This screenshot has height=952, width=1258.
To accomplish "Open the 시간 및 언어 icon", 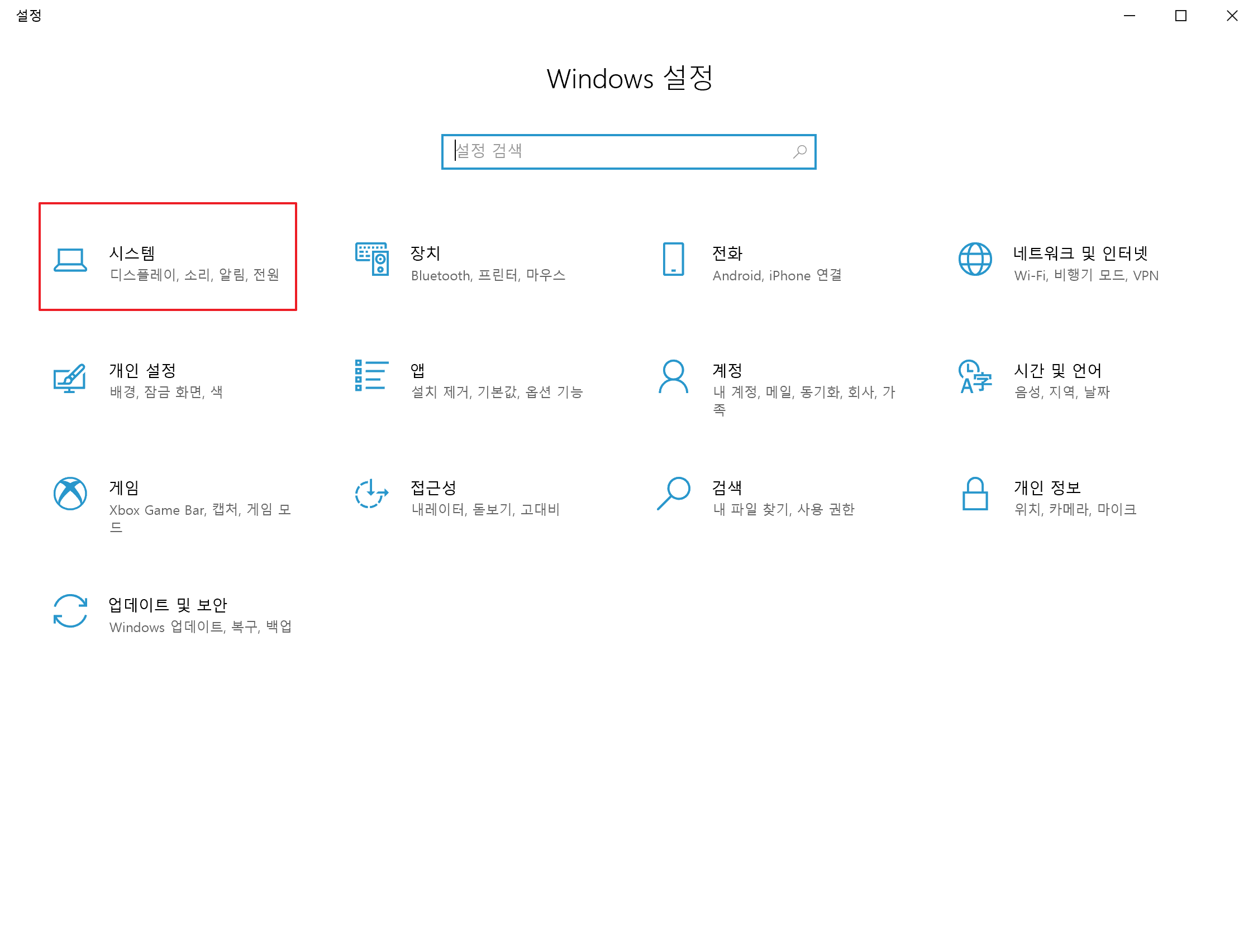I will 975,377.
